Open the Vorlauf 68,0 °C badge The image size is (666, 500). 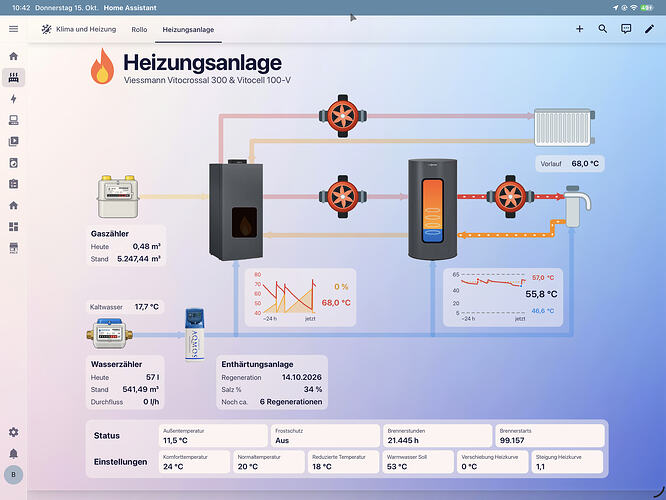point(570,164)
